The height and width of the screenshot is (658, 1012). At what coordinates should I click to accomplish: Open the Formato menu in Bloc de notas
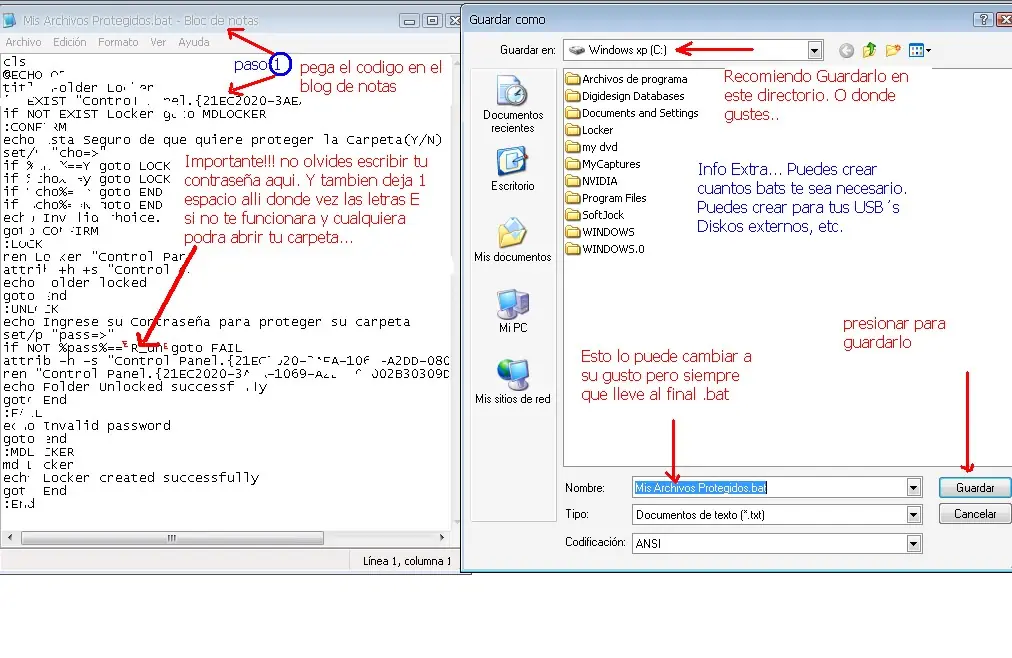click(x=118, y=42)
